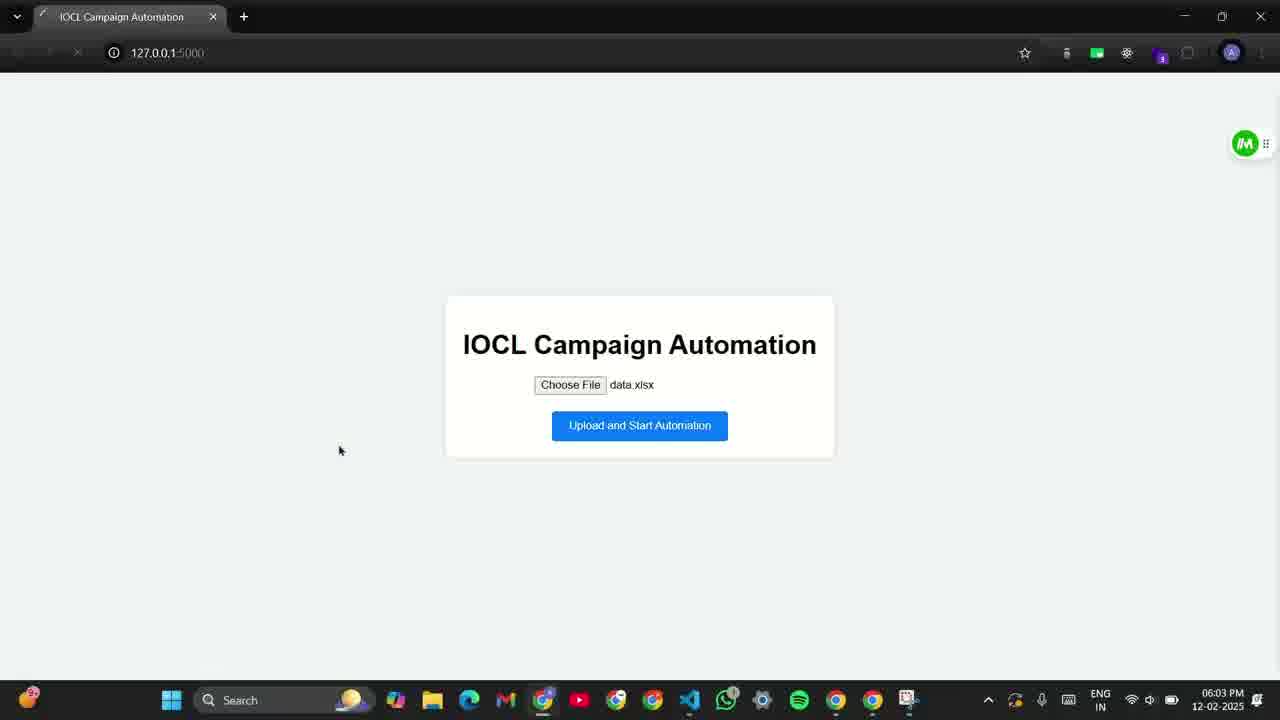Open the Chrome profile avatar
1280x720 pixels.
pyautogui.click(x=1231, y=53)
